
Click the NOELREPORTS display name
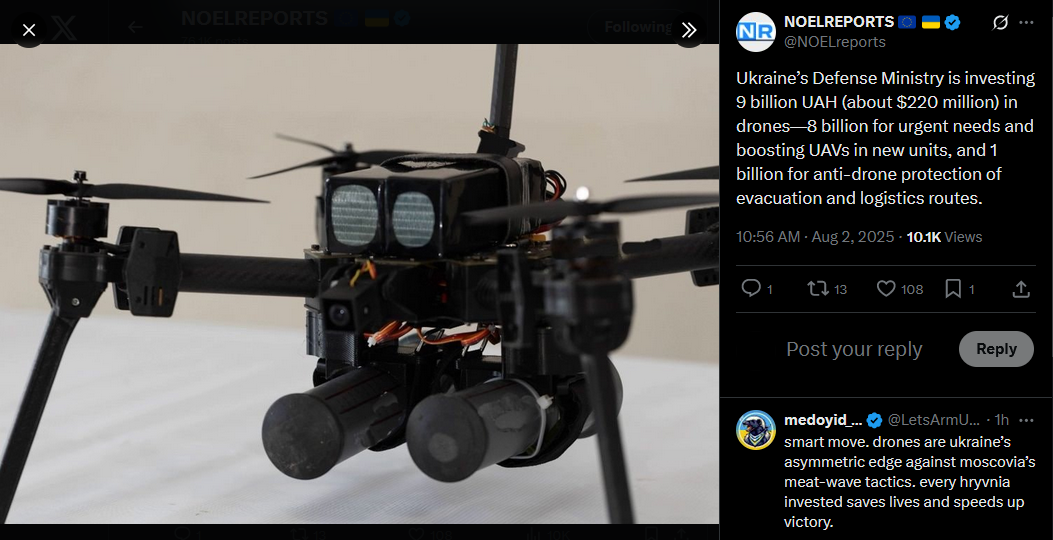(839, 22)
